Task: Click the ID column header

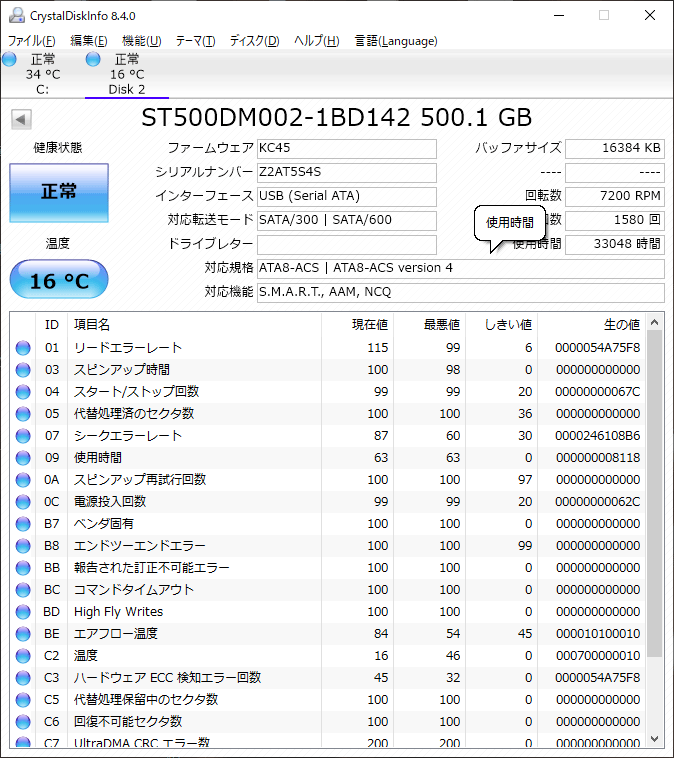Action: click(x=52, y=324)
